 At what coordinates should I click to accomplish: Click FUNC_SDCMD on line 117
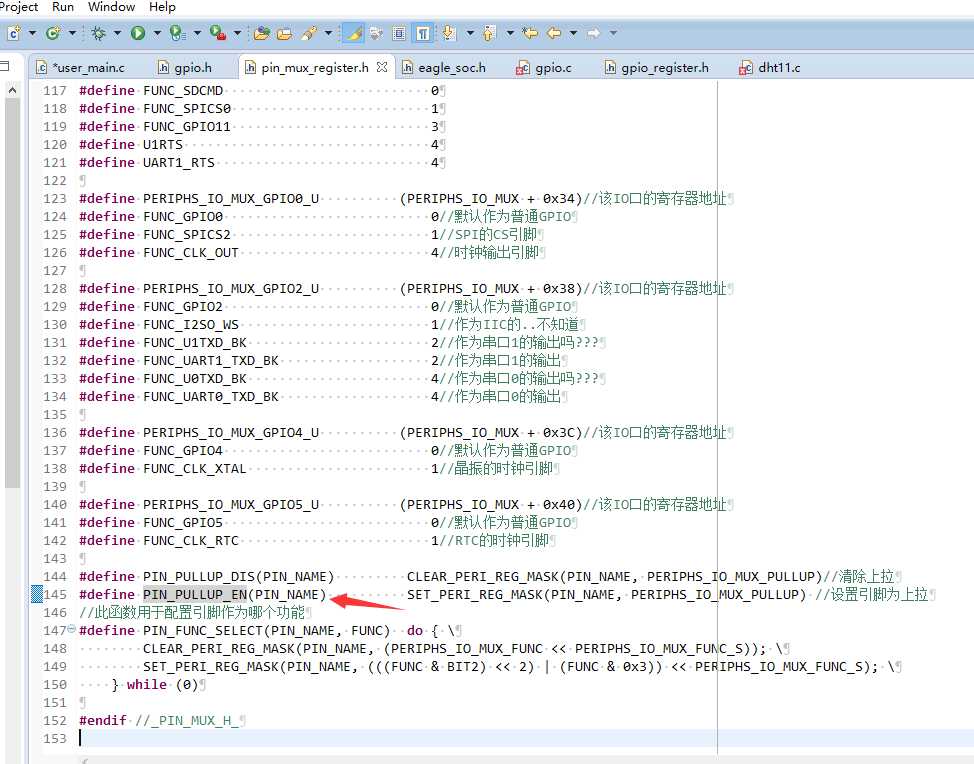tap(183, 90)
